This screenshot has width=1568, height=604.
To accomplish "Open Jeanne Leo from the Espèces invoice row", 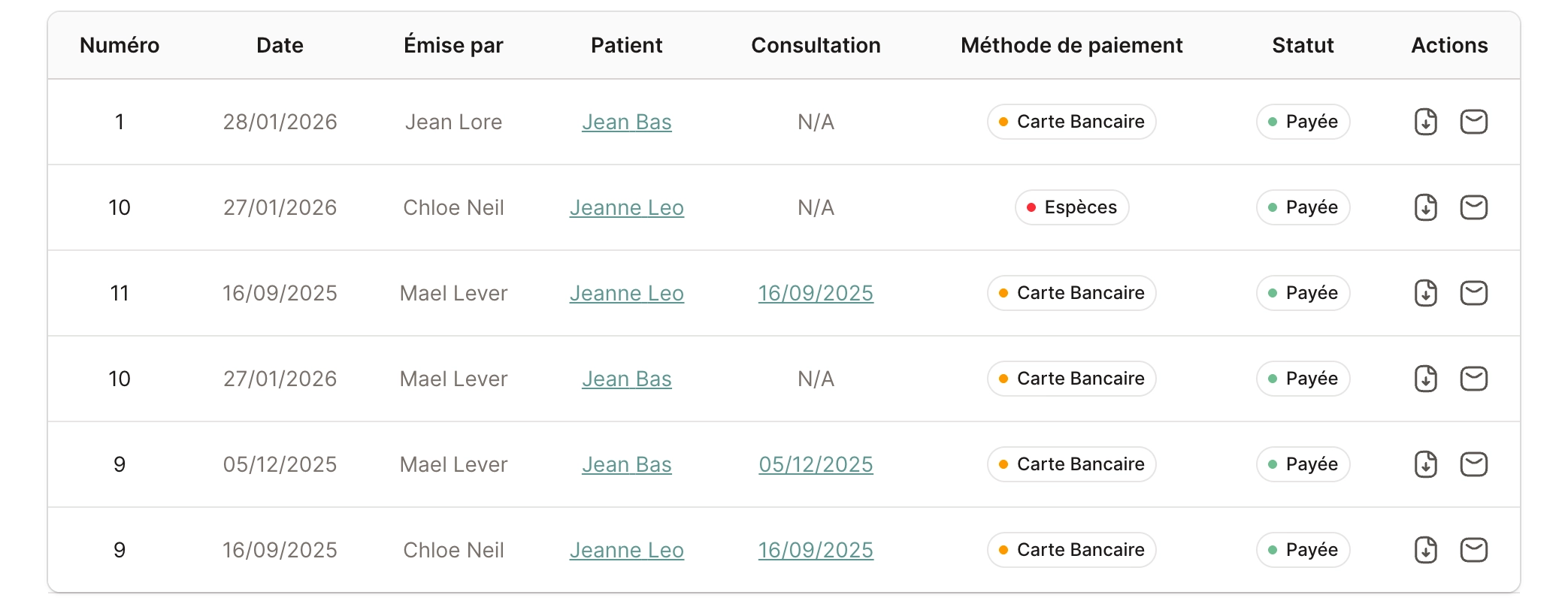I will [626, 207].
